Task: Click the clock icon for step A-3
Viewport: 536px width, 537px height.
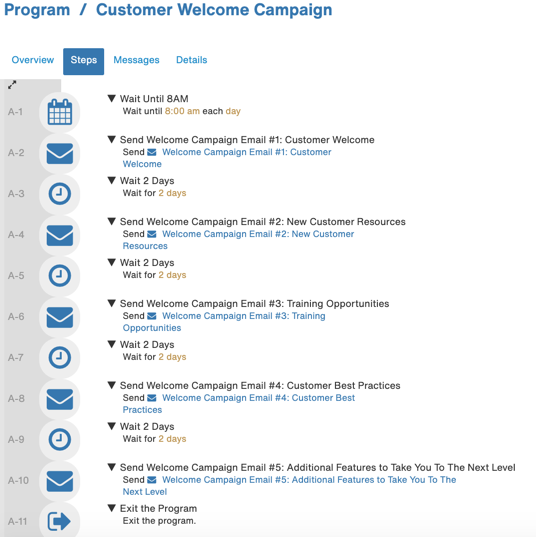Action: tap(60, 194)
